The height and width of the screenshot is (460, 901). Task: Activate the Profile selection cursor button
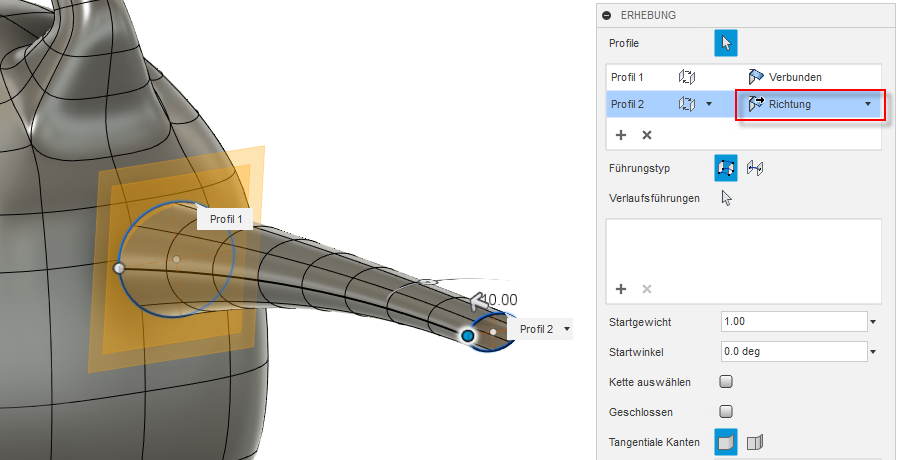coord(726,43)
